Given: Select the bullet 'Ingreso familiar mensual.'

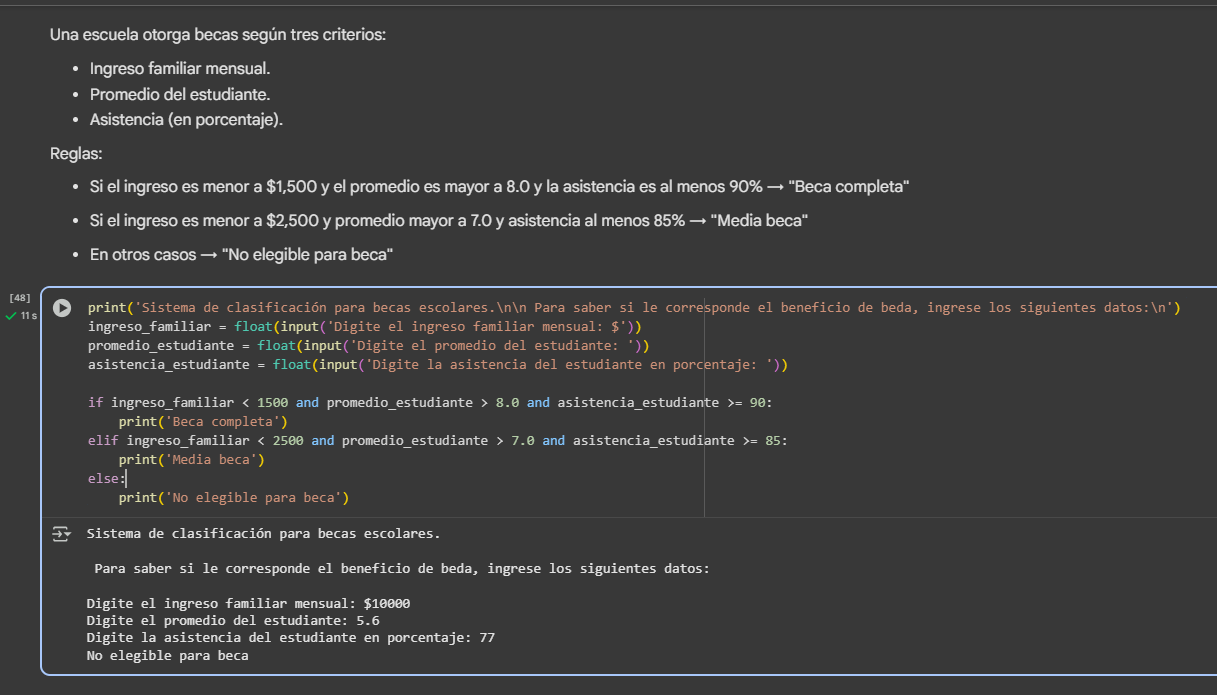Looking at the screenshot, I should tap(180, 69).
